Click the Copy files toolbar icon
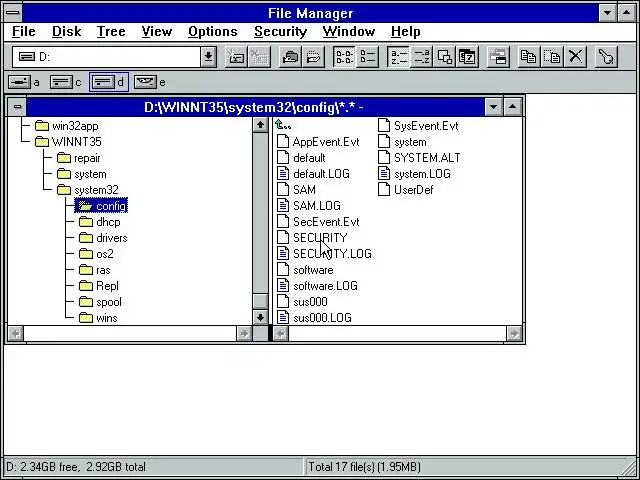 click(x=529, y=57)
